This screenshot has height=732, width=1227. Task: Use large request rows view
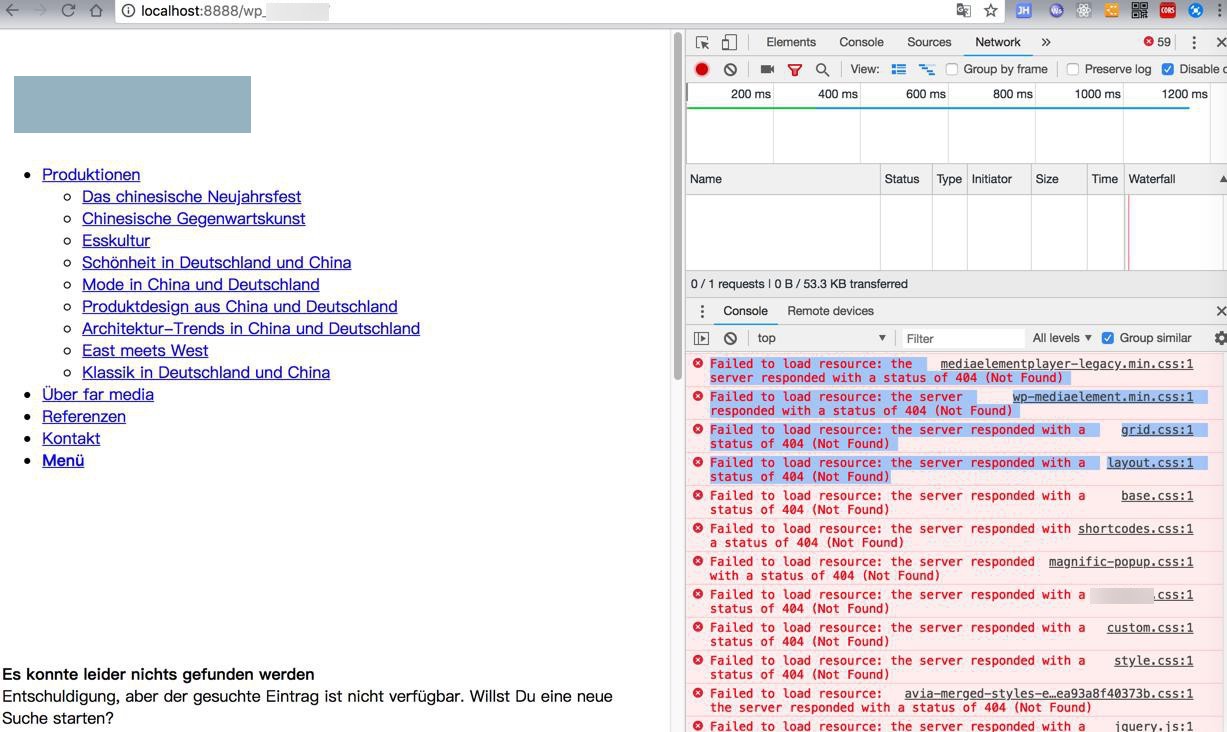tap(899, 69)
